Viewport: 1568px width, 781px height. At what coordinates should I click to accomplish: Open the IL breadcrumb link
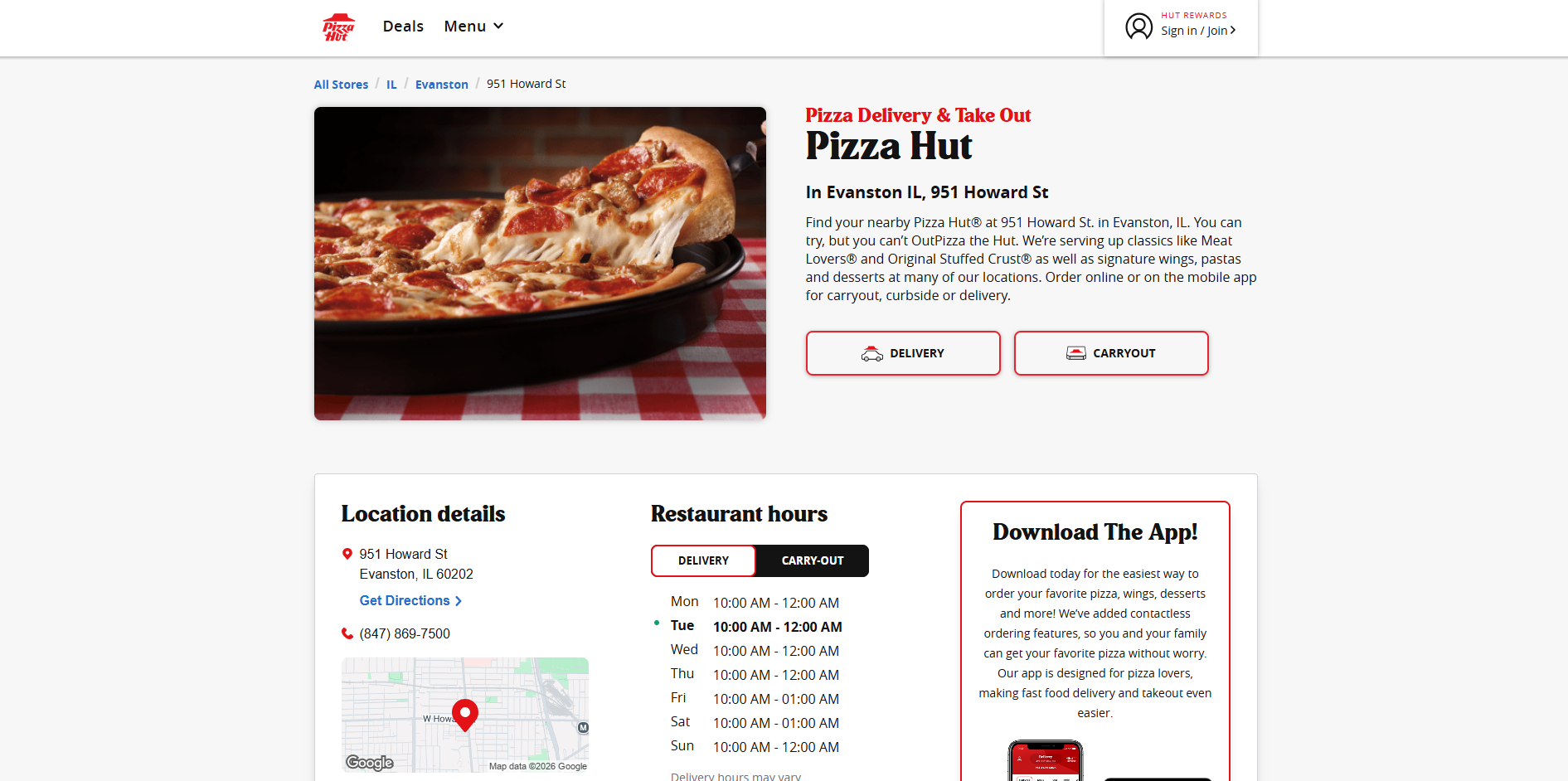tap(391, 85)
